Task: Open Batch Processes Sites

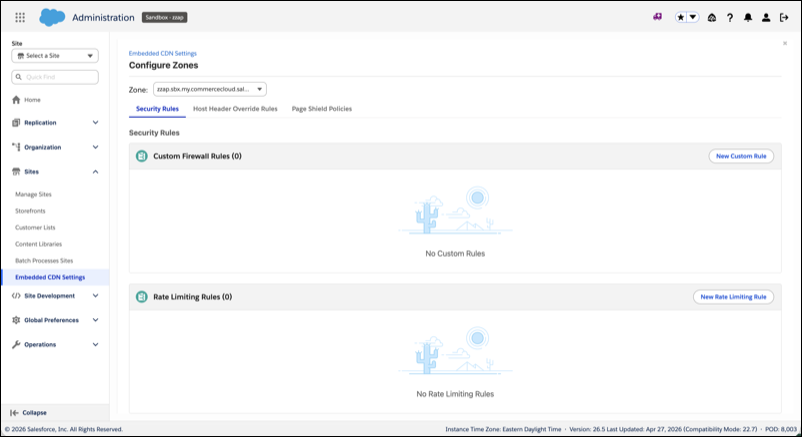Action: (44, 261)
